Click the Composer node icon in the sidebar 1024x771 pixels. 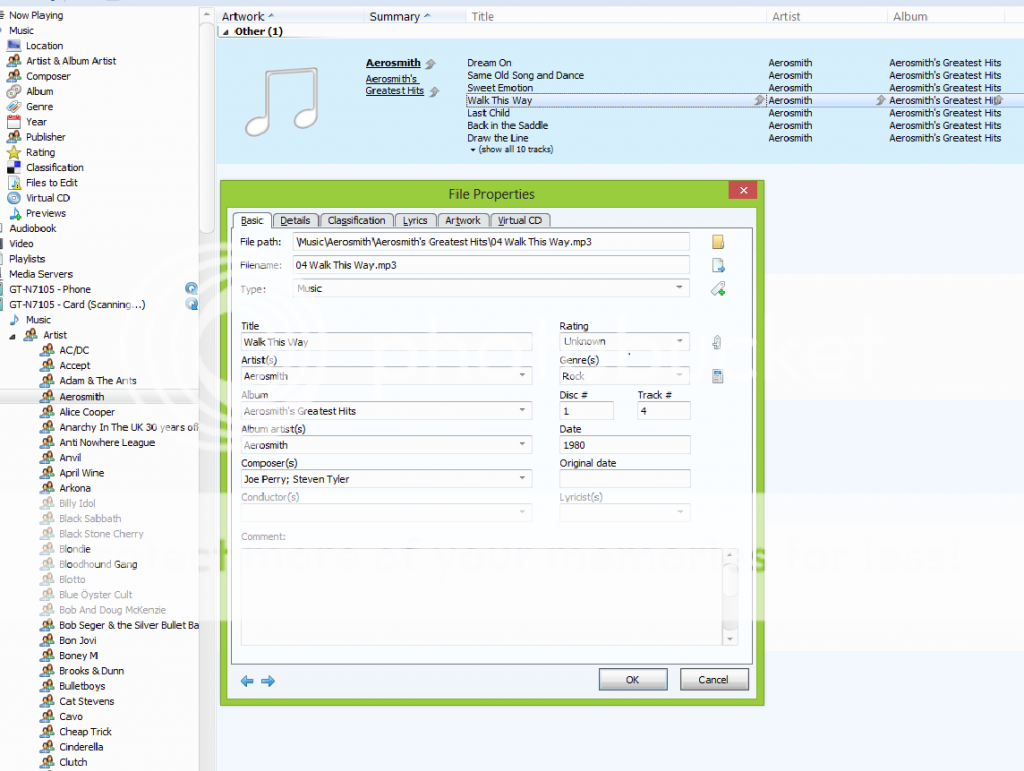(14, 76)
